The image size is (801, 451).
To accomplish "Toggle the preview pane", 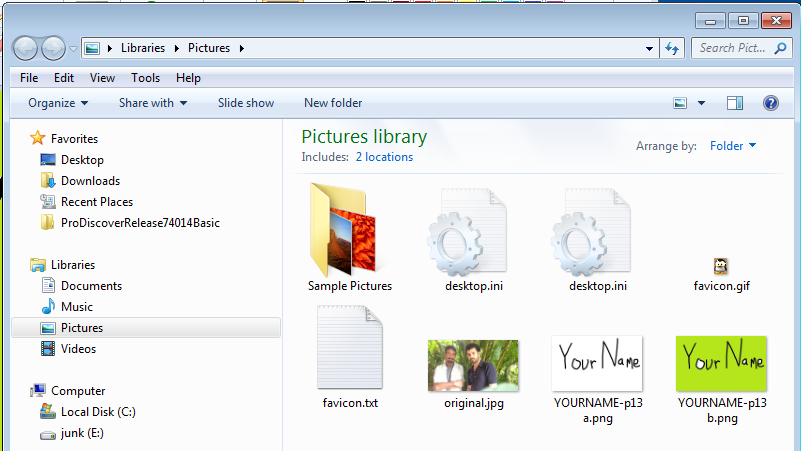I will coord(735,103).
